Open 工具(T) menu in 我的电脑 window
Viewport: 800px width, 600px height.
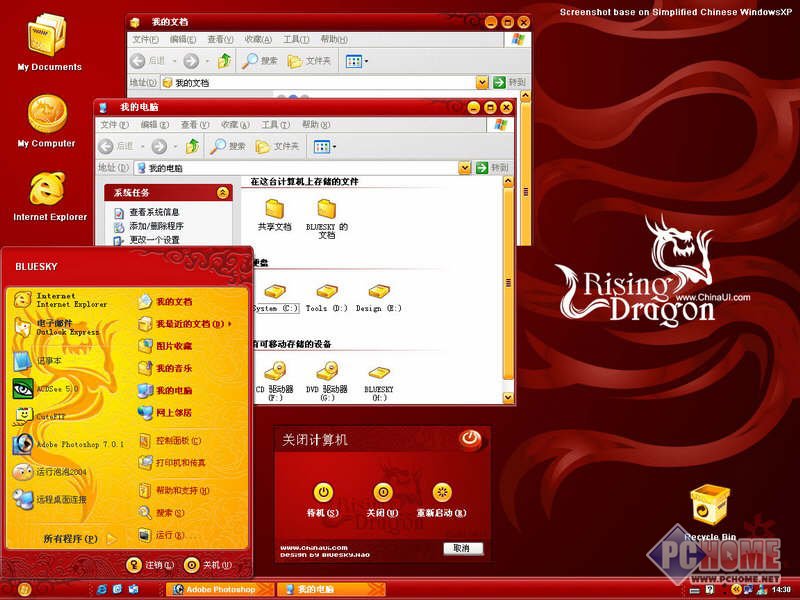pos(276,125)
